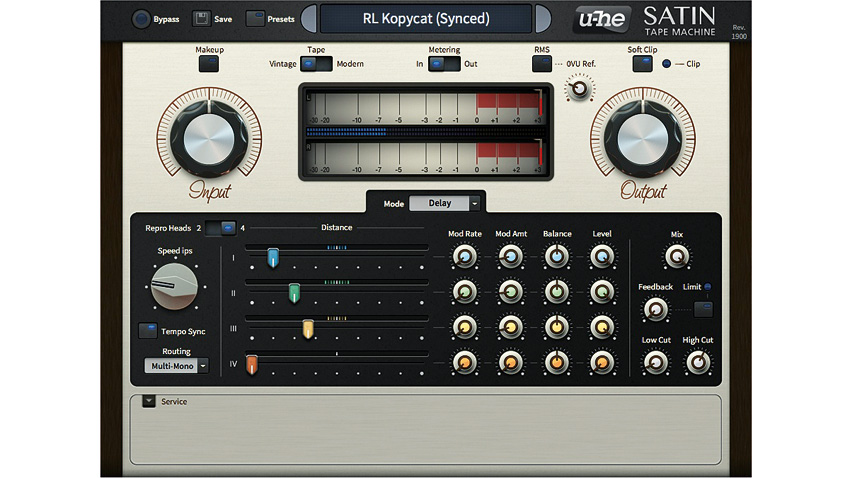Click Level knob for head I
Viewport: 850px width, 478px height.
click(602, 256)
